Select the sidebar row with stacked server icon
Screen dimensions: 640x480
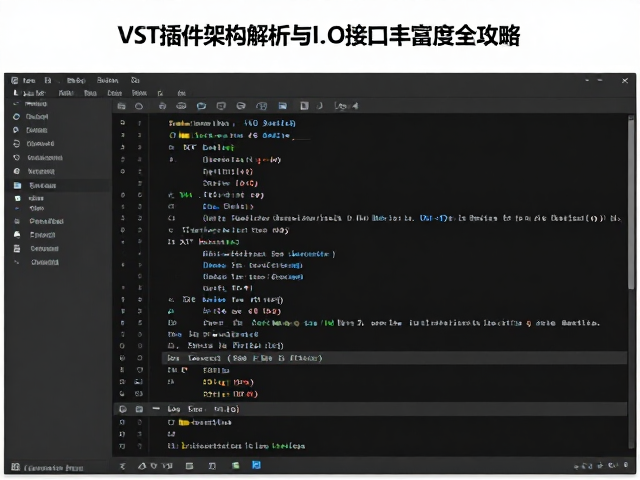pyautogui.click(x=58, y=249)
